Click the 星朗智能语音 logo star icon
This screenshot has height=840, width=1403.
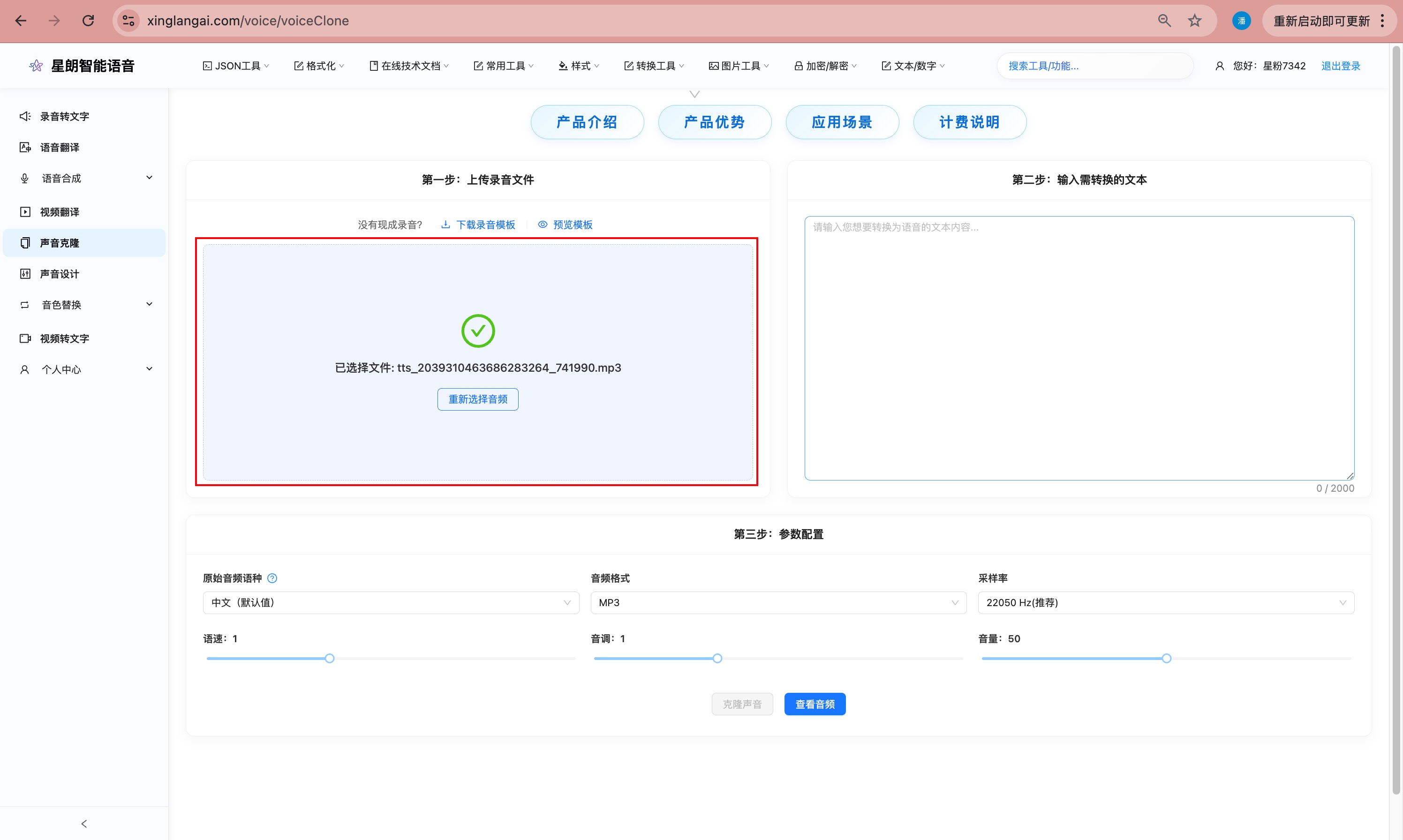click(x=36, y=66)
